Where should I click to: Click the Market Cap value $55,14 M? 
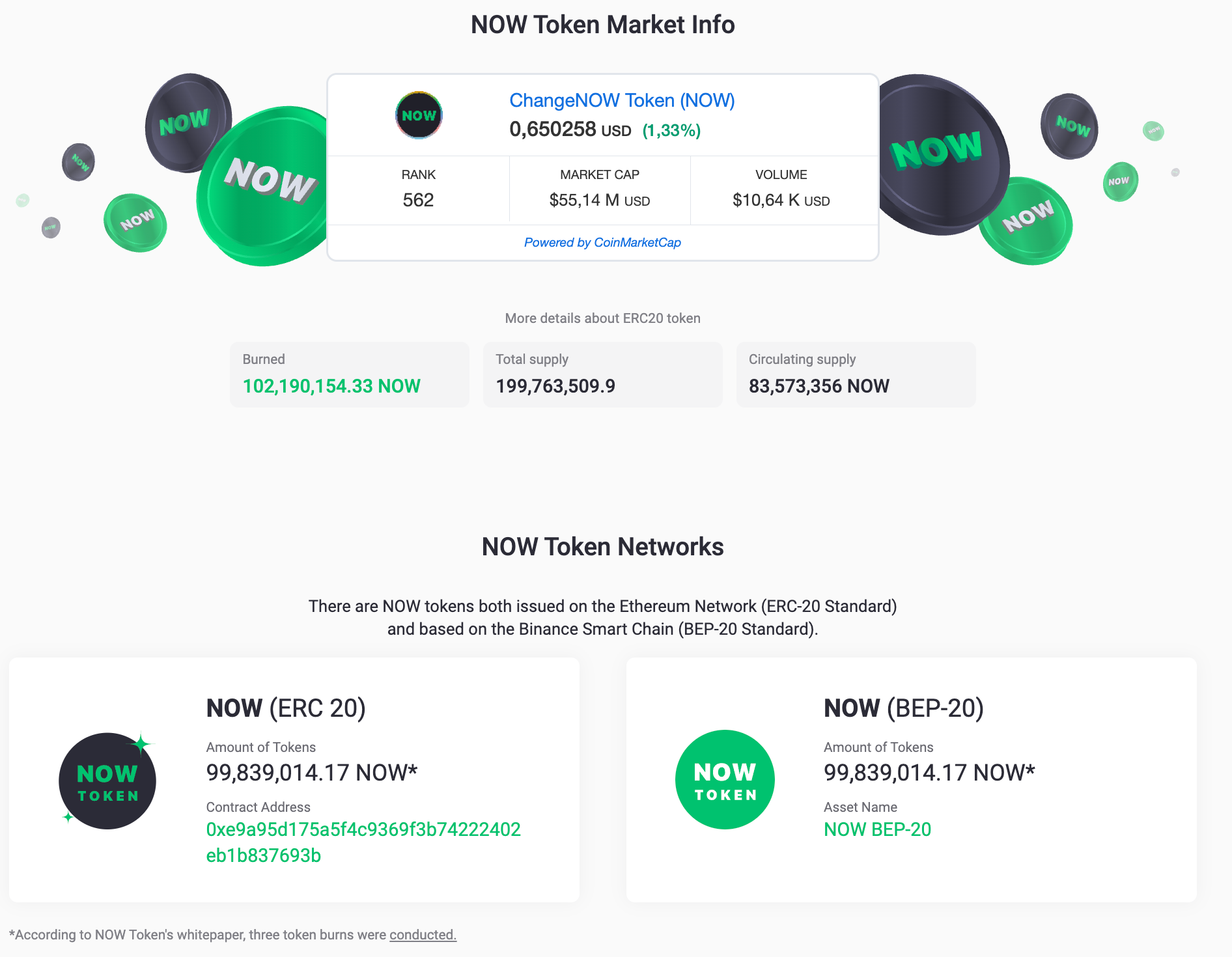[599, 200]
